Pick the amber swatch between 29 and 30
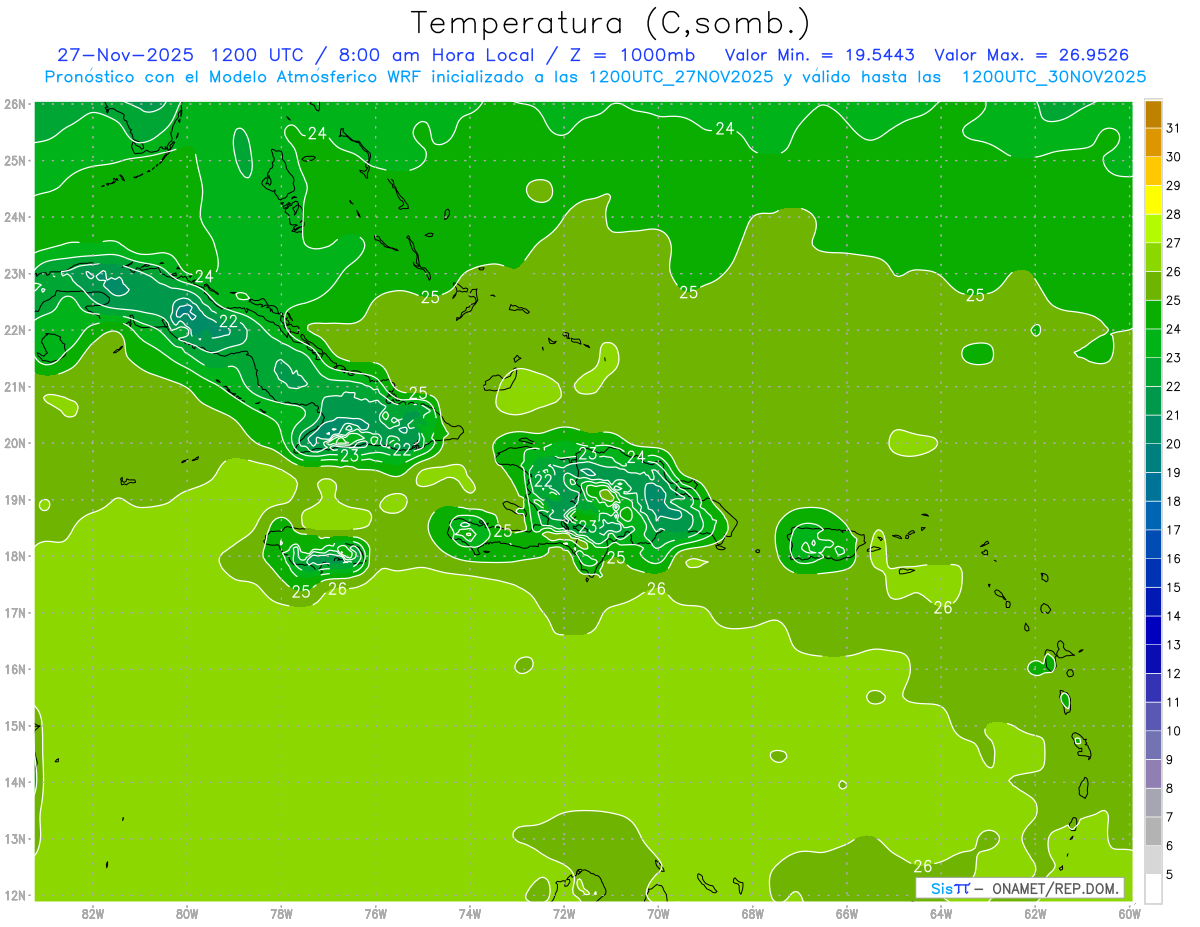Viewport: 1200px width, 927px height. (1153, 171)
